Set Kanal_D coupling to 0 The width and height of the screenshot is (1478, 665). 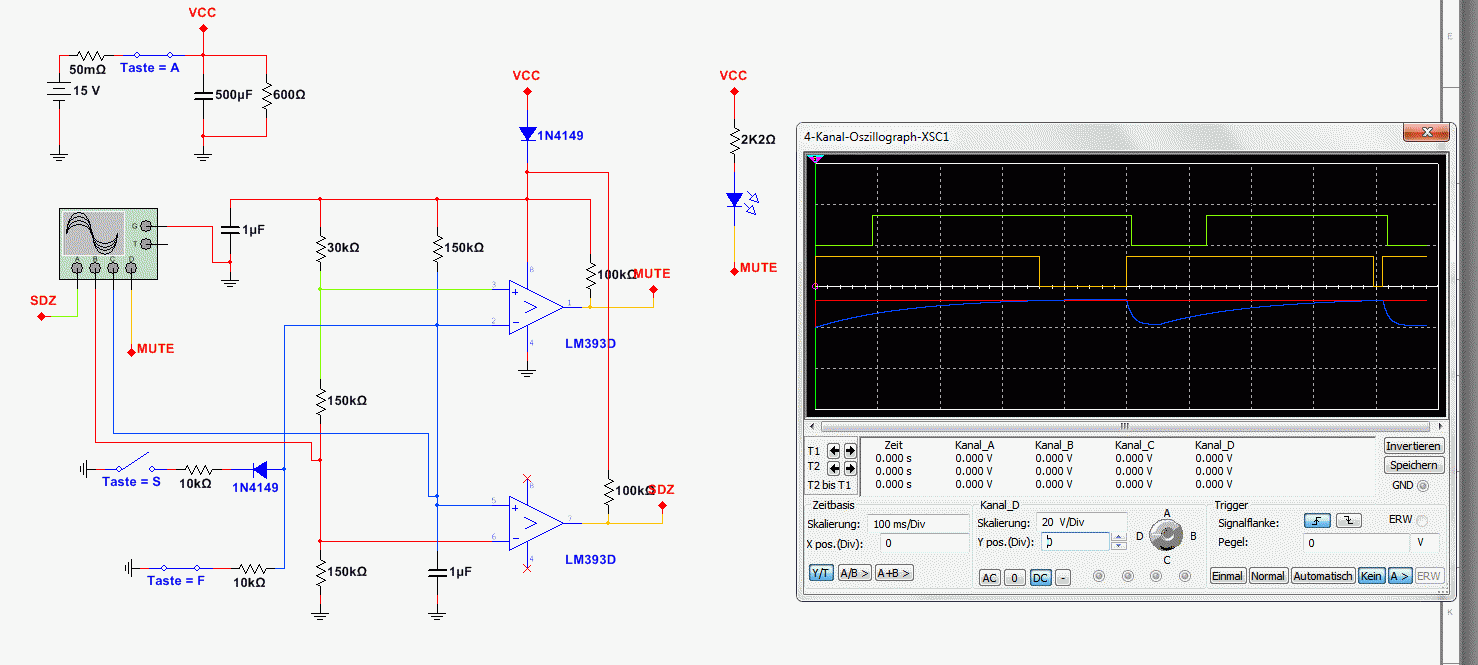[1014, 577]
